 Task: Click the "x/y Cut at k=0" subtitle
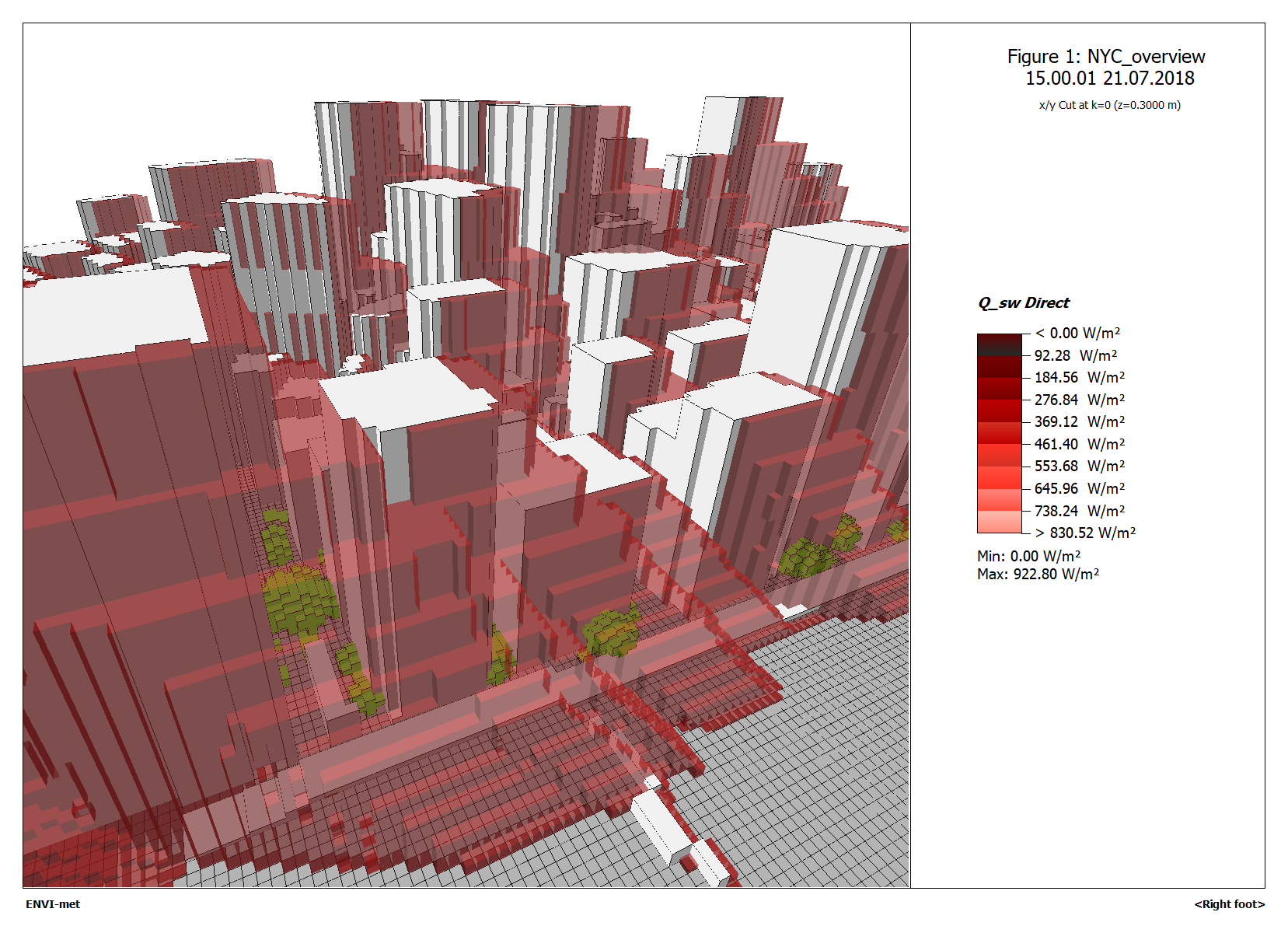coord(1109,105)
